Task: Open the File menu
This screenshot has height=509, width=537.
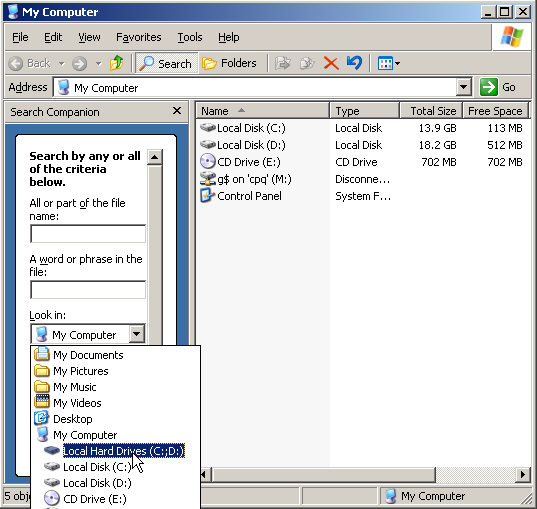Action: pos(20,37)
